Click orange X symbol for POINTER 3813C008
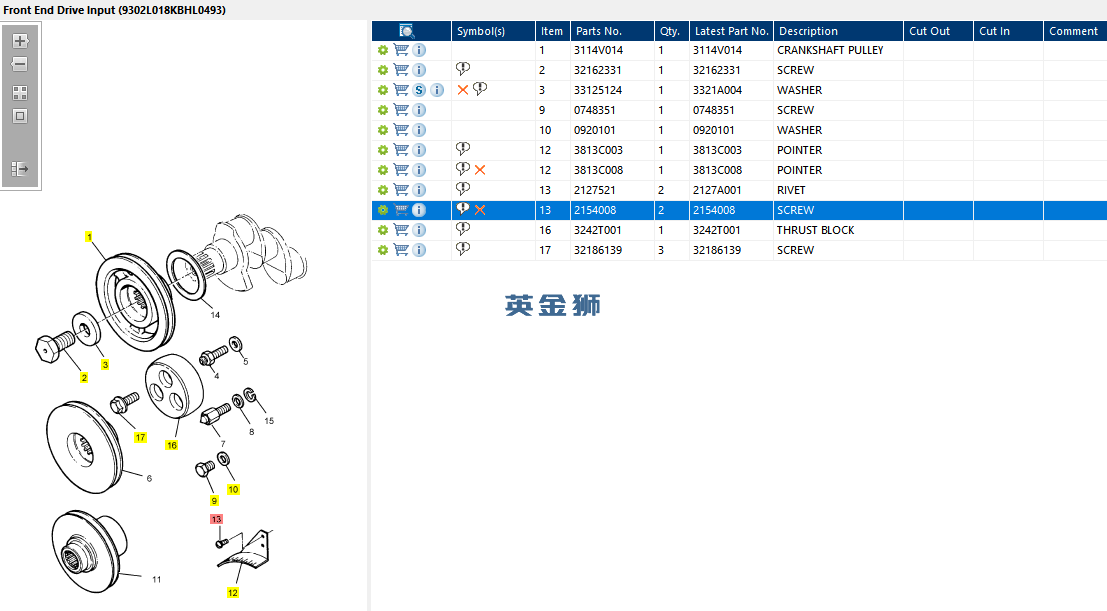Viewport: 1107px width, 611px height. (x=480, y=170)
